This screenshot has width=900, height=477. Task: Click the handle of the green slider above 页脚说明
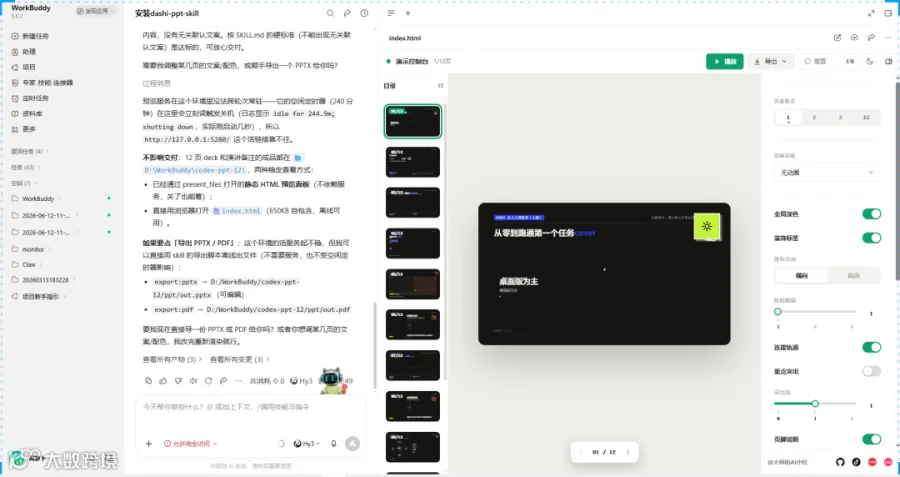[x=815, y=404]
